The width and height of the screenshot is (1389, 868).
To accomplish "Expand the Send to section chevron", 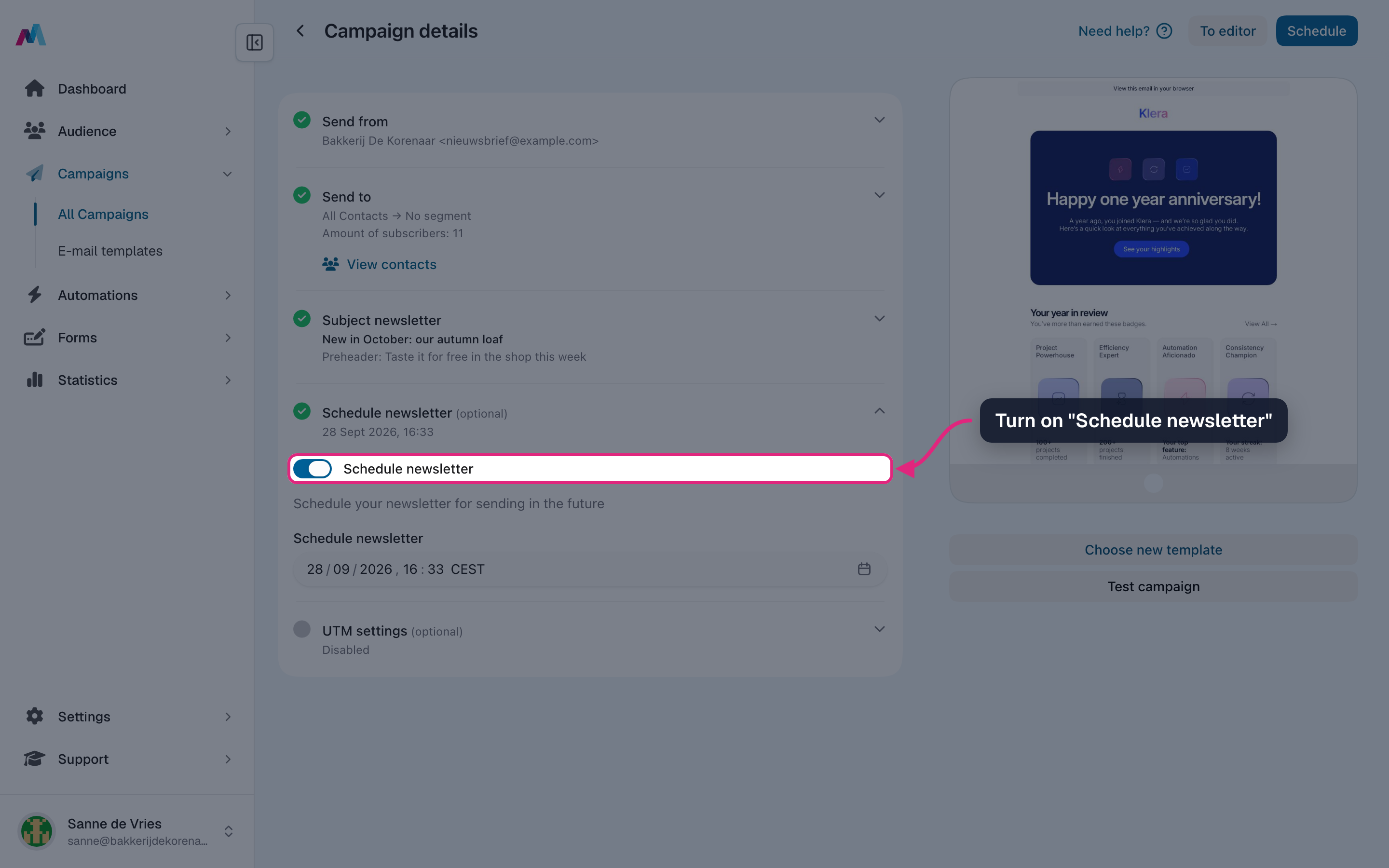I will point(879,195).
